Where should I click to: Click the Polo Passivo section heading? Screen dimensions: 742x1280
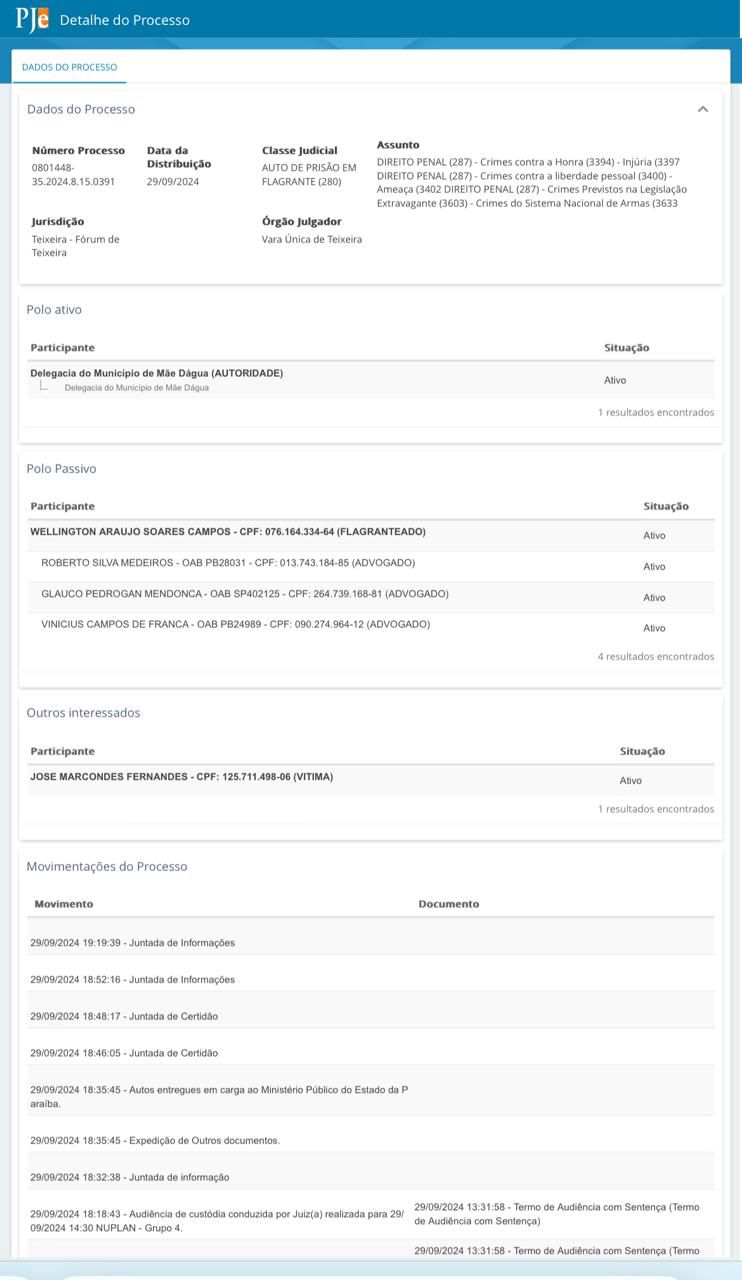61,469
